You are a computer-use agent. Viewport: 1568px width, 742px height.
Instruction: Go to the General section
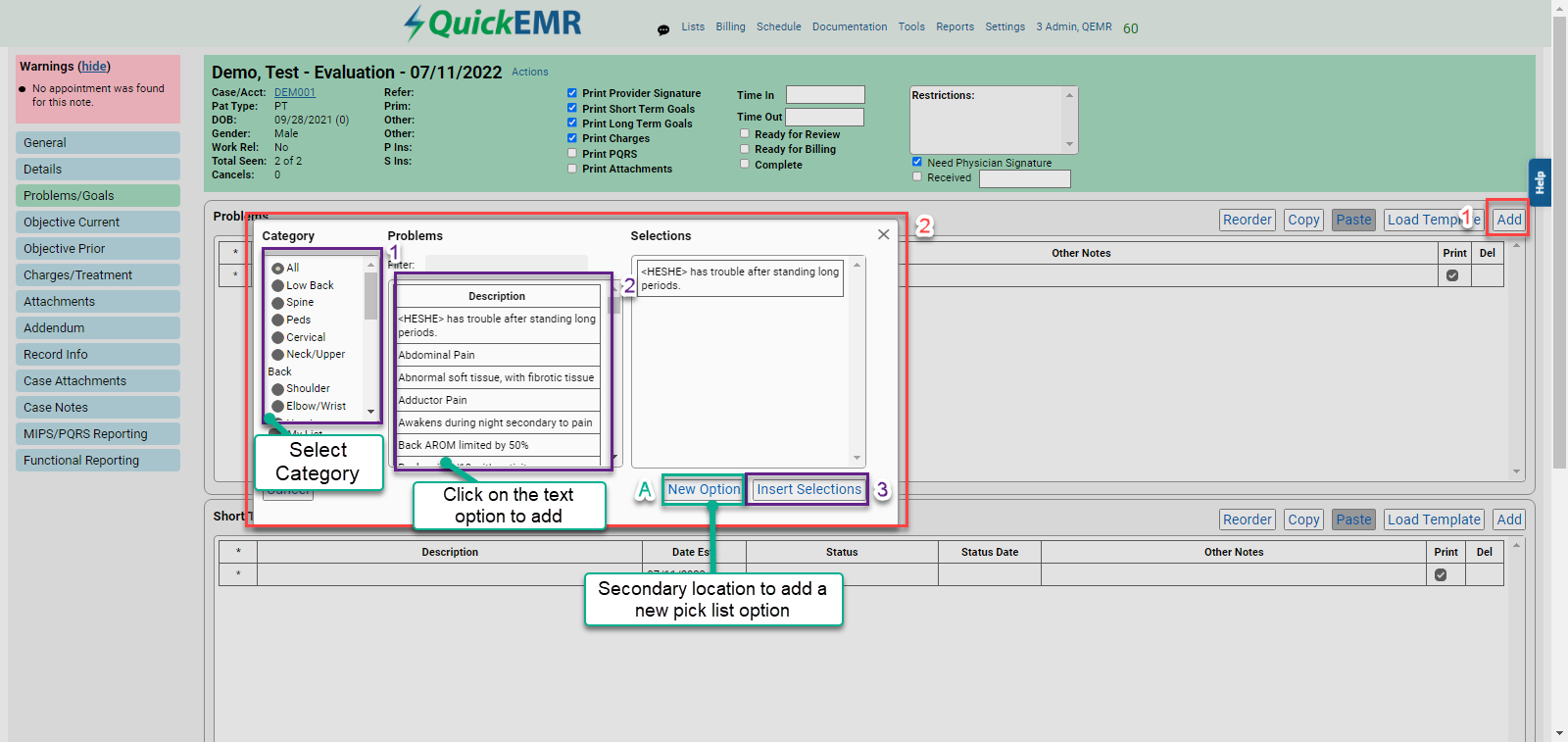tap(98, 142)
